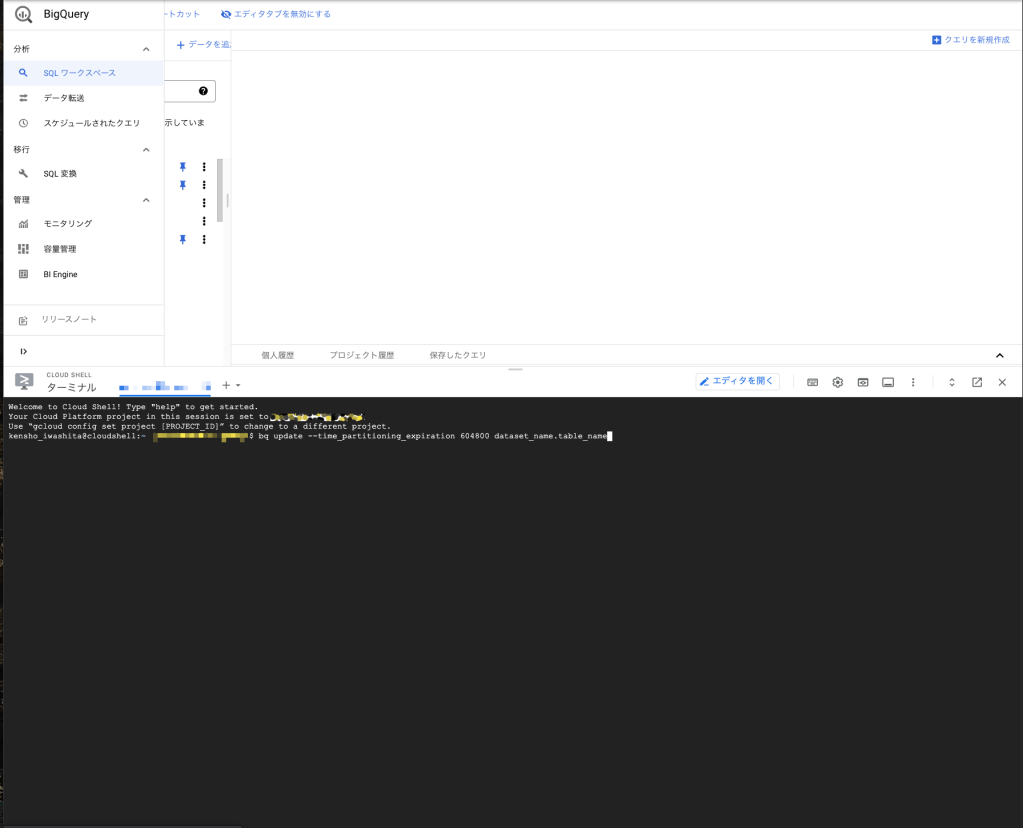The height and width of the screenshot is (828, 1023).
Task: Click Cloud Shell three-dot more menu
Action: (913, 382)
